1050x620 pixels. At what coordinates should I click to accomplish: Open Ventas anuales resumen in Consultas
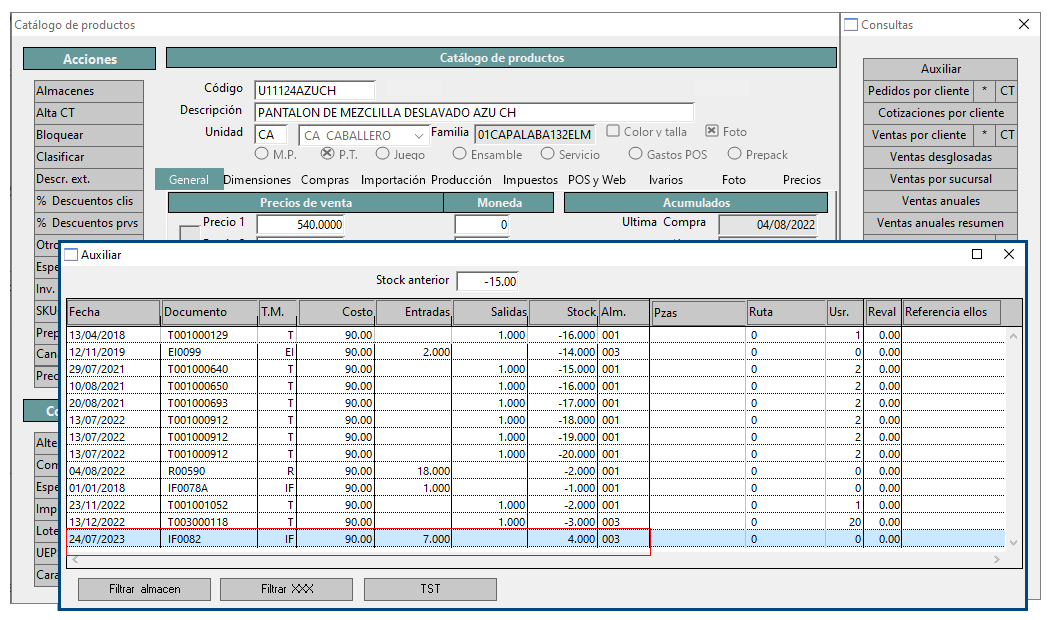coord(940,224)
